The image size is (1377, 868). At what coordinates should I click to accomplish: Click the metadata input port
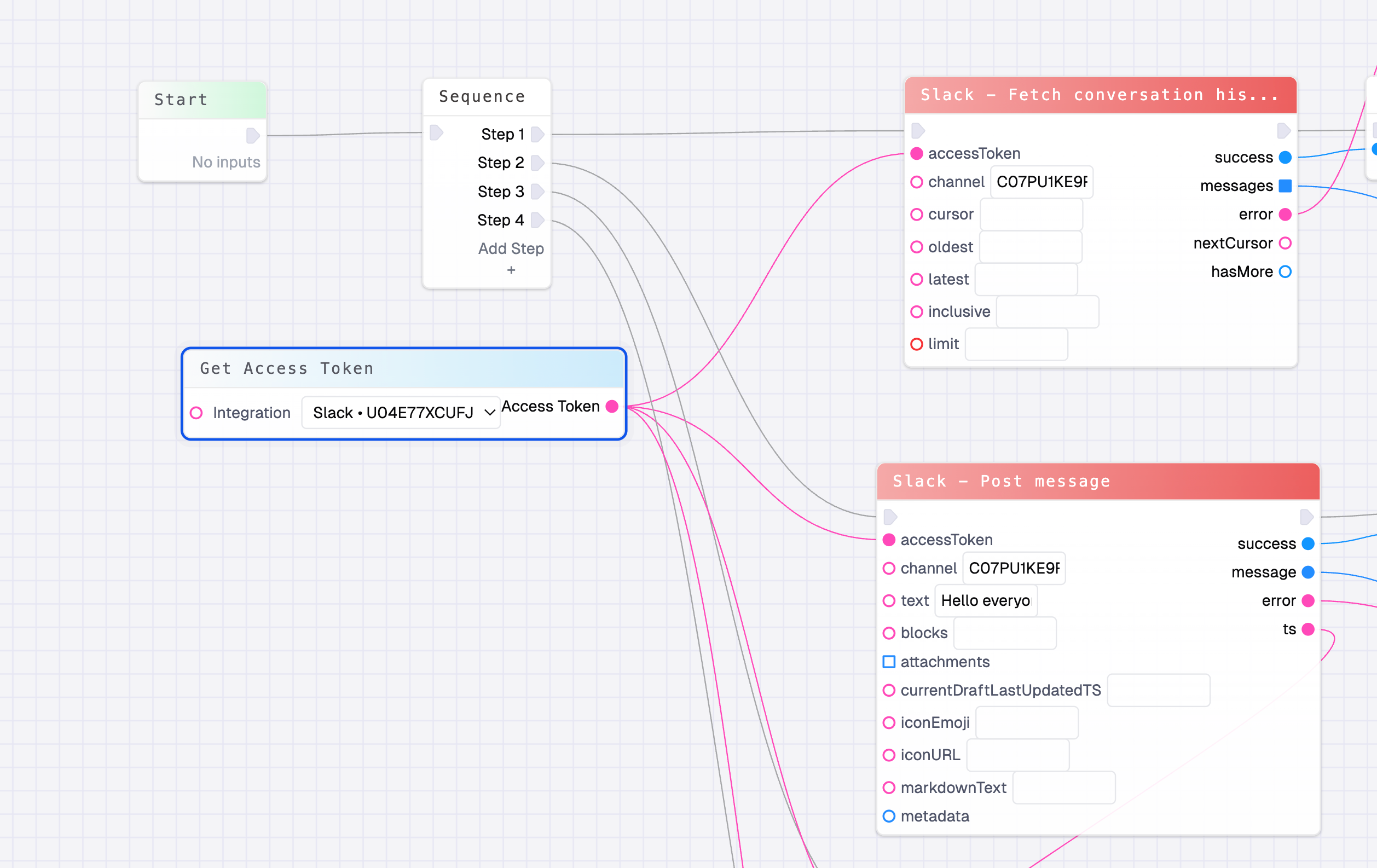point(889,817)
